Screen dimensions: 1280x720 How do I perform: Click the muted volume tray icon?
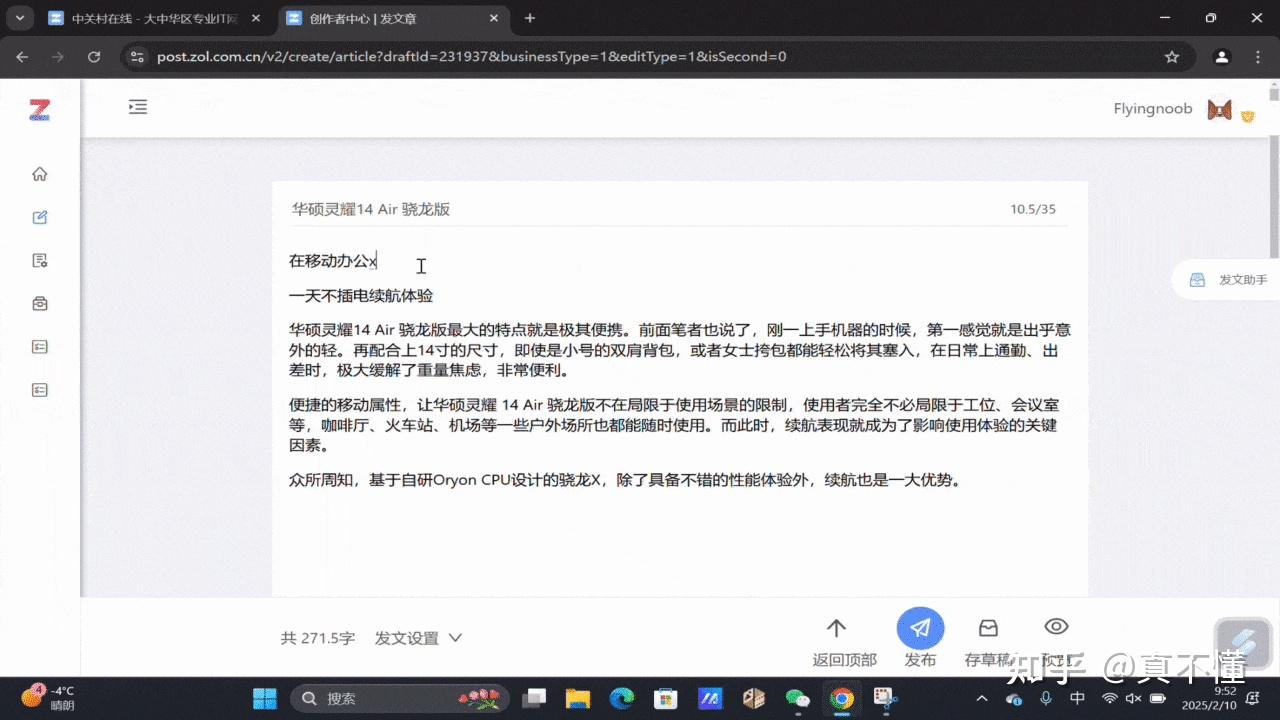1134,698
